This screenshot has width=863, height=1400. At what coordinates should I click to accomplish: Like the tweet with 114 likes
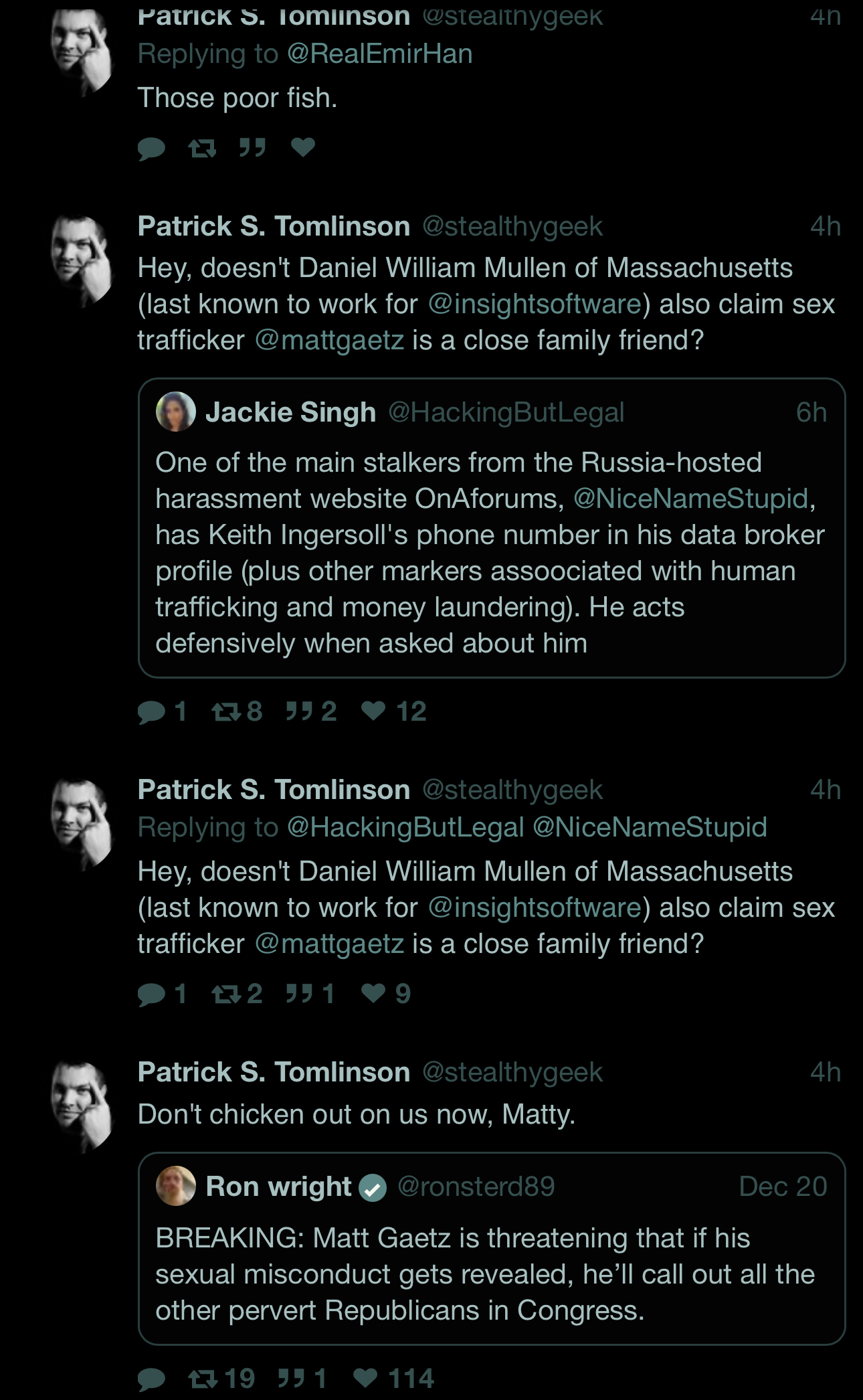(393, 1378)
